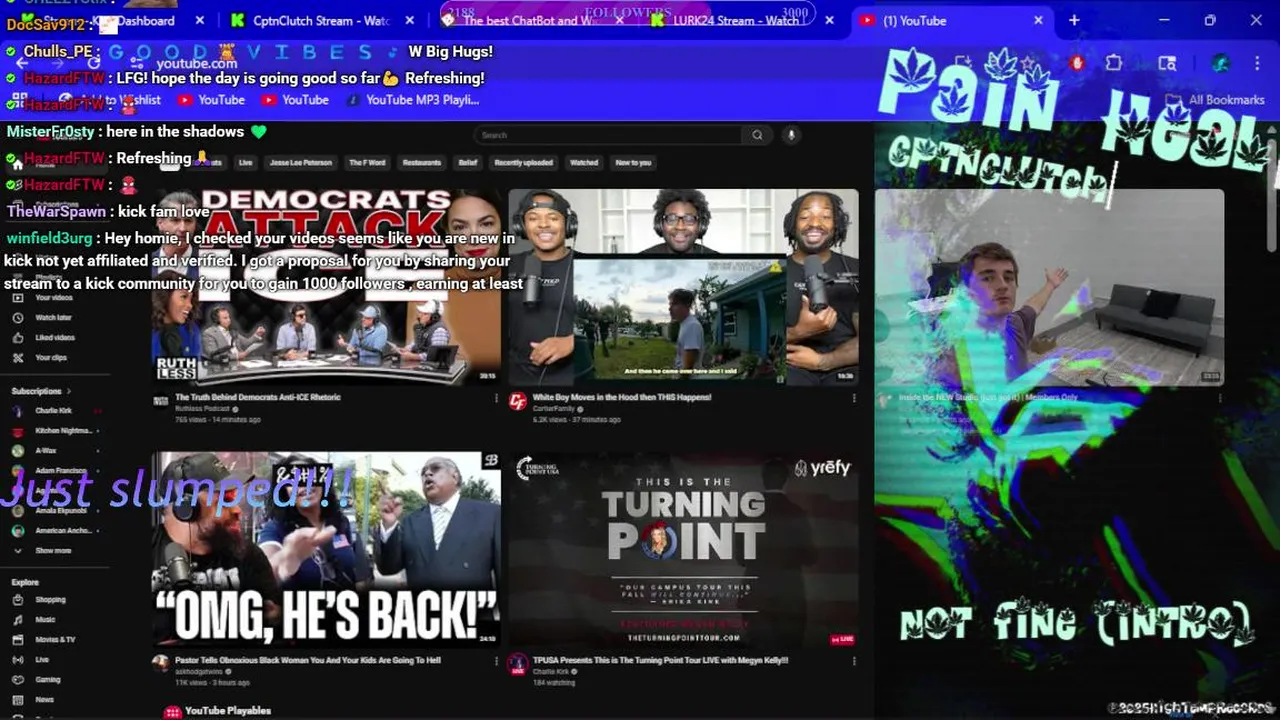Expand the Subscriptions section chevron
This screenshot has width=1280, height=720.
(x=69, y=391)
